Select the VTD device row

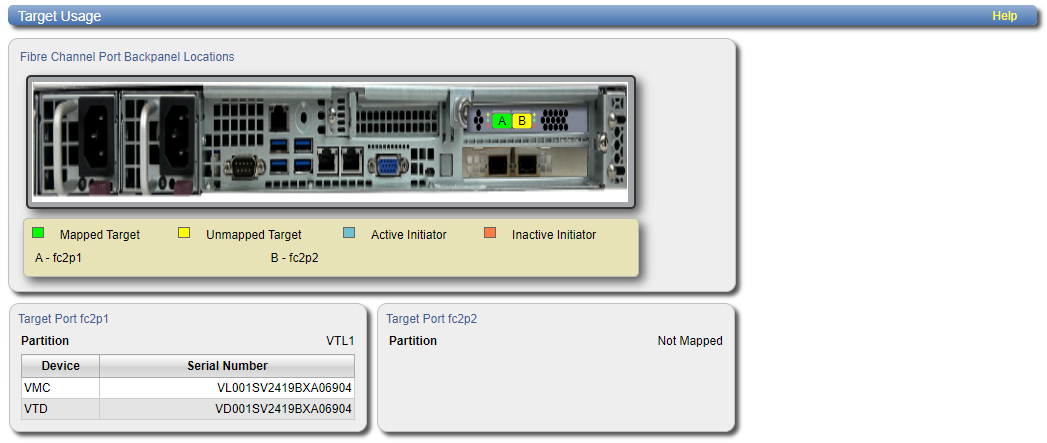(187, 409)
